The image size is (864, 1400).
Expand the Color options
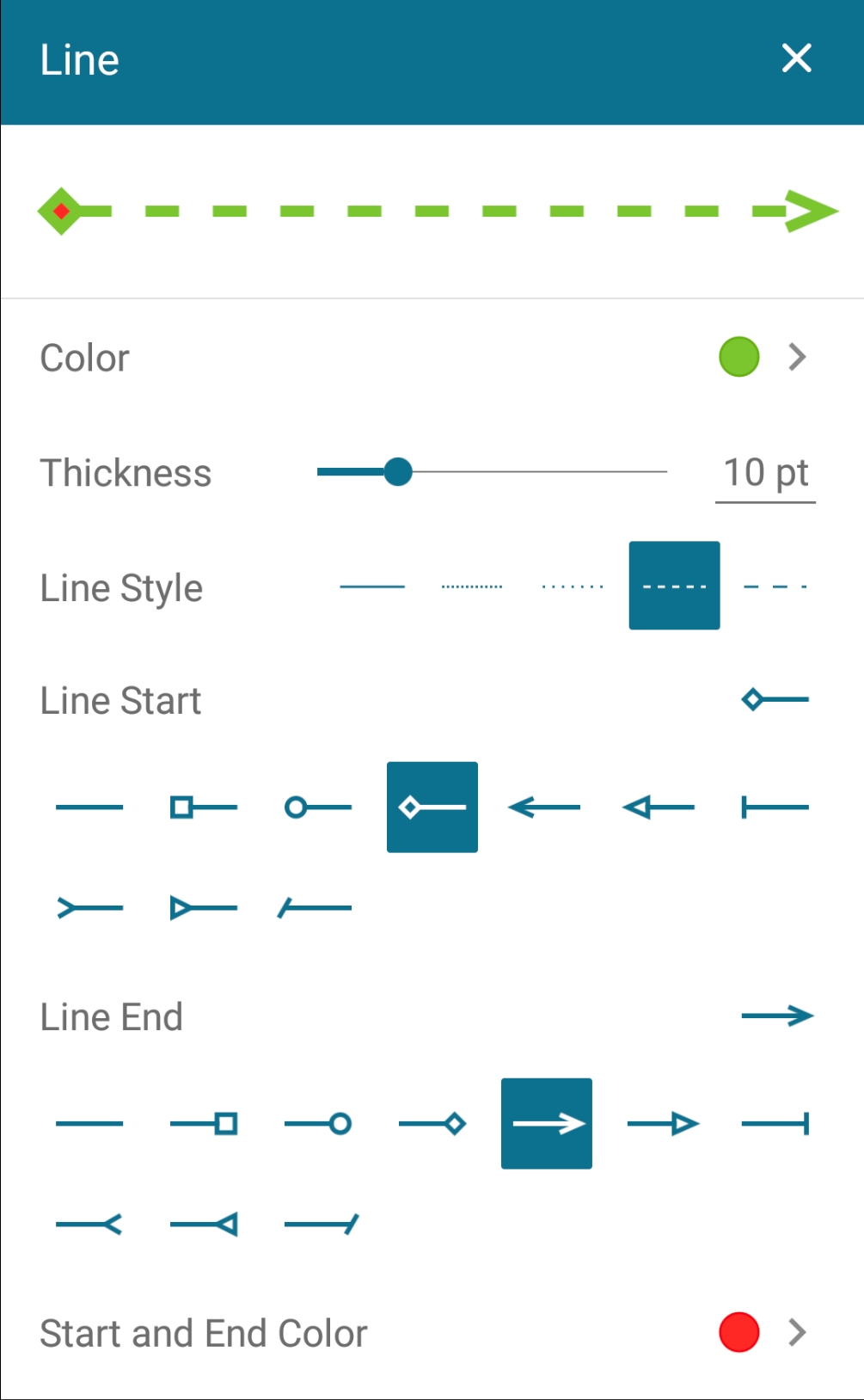click(x=797, y=357)
